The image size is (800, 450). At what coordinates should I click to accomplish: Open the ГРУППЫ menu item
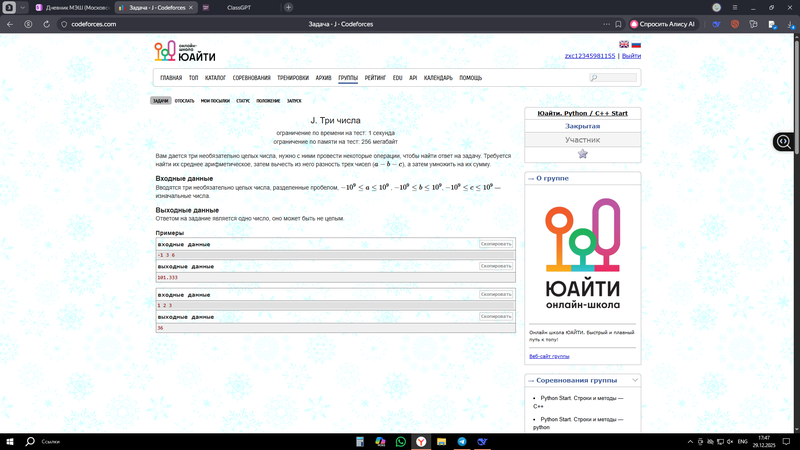(x=348, y=77)
